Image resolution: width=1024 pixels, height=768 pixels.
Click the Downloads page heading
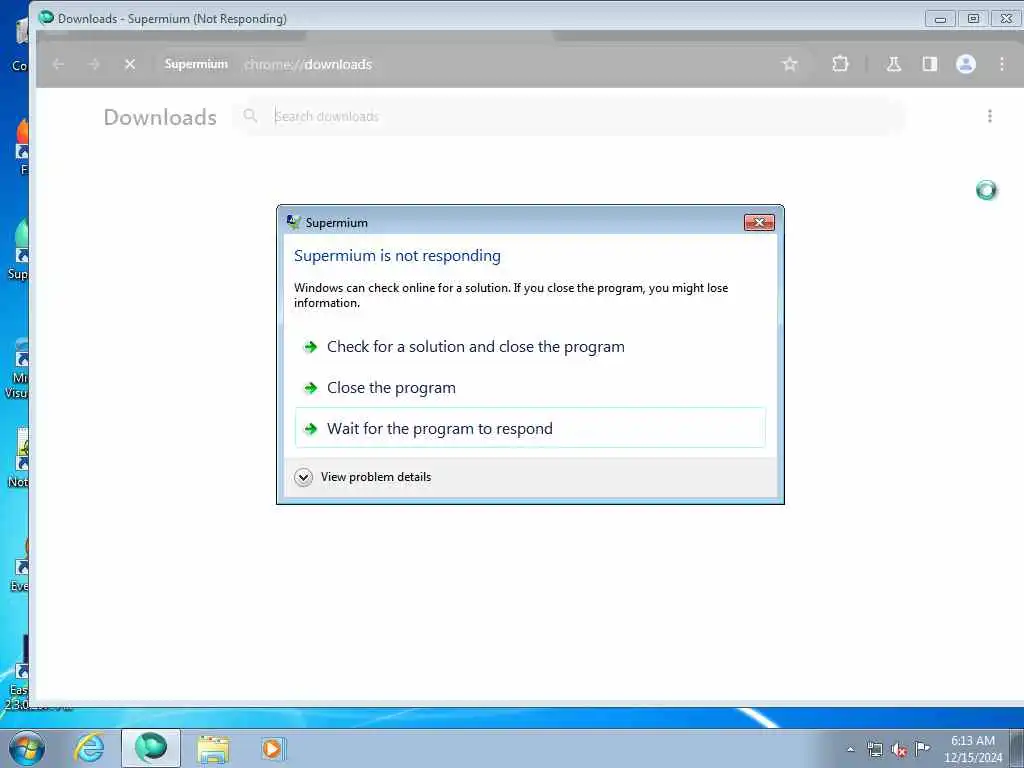click(160, 117)
